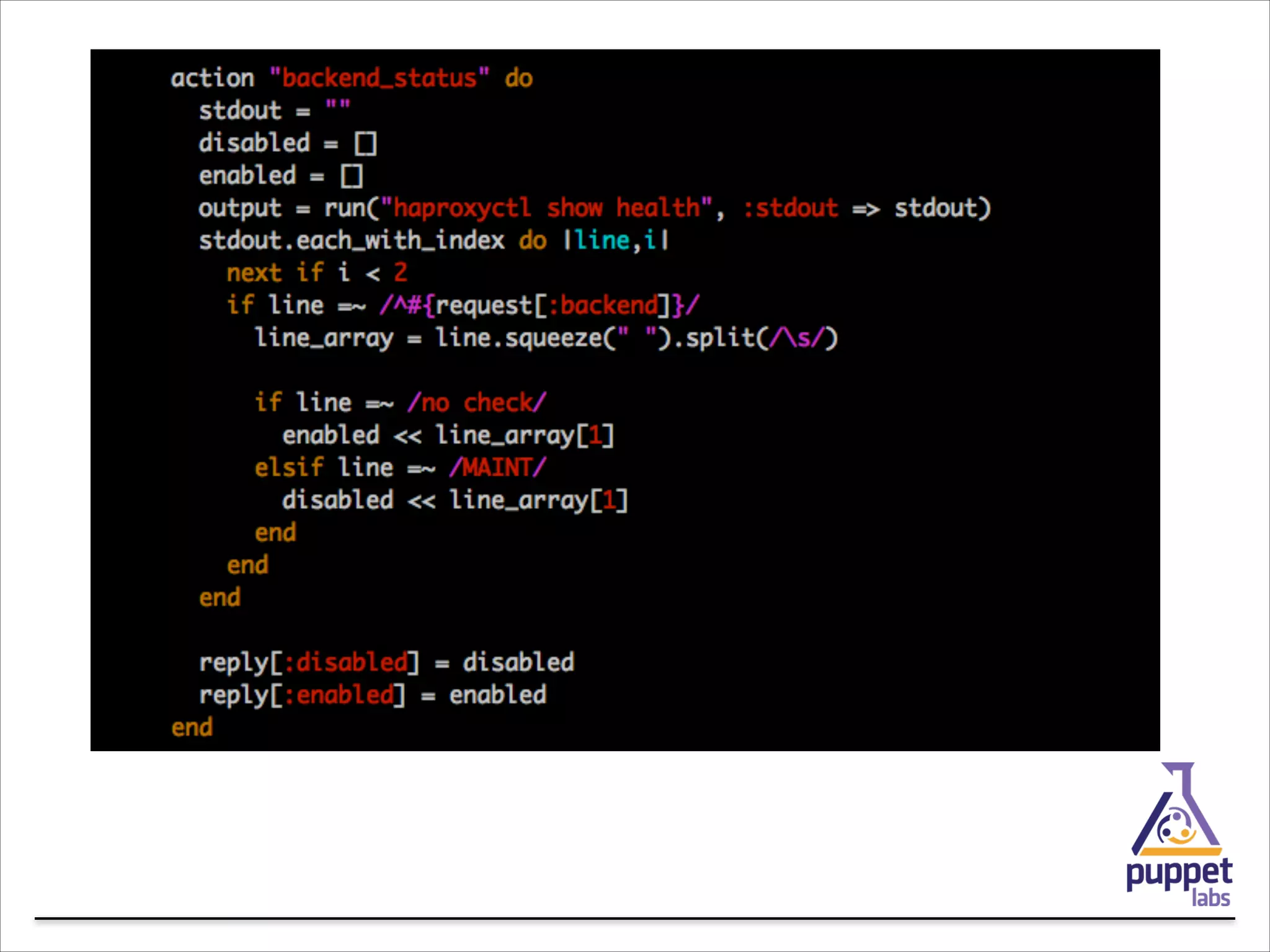This screenshot has height=952, width=1270.
Task: Click the request[:backend] regex interpolation
Action: click(x=552, y=306)
